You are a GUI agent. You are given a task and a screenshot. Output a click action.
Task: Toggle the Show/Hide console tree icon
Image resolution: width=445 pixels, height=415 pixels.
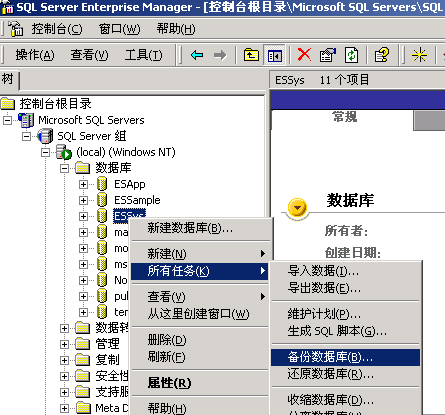(274, 55)
